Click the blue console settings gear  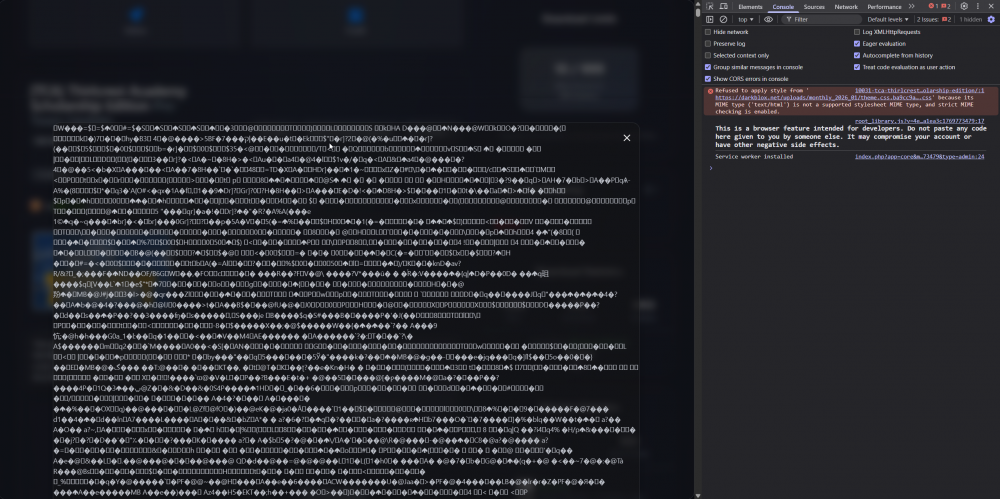(x=990, y=19)
